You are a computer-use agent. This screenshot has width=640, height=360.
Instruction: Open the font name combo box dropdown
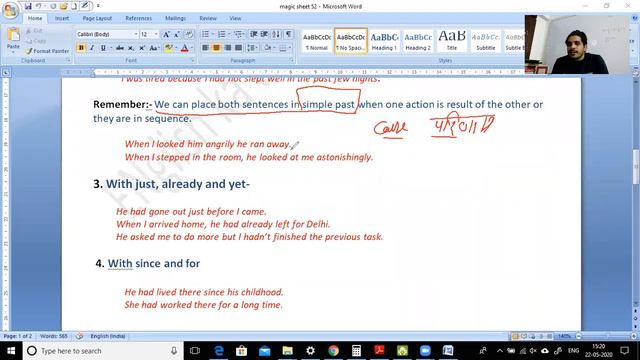point(136,34)
